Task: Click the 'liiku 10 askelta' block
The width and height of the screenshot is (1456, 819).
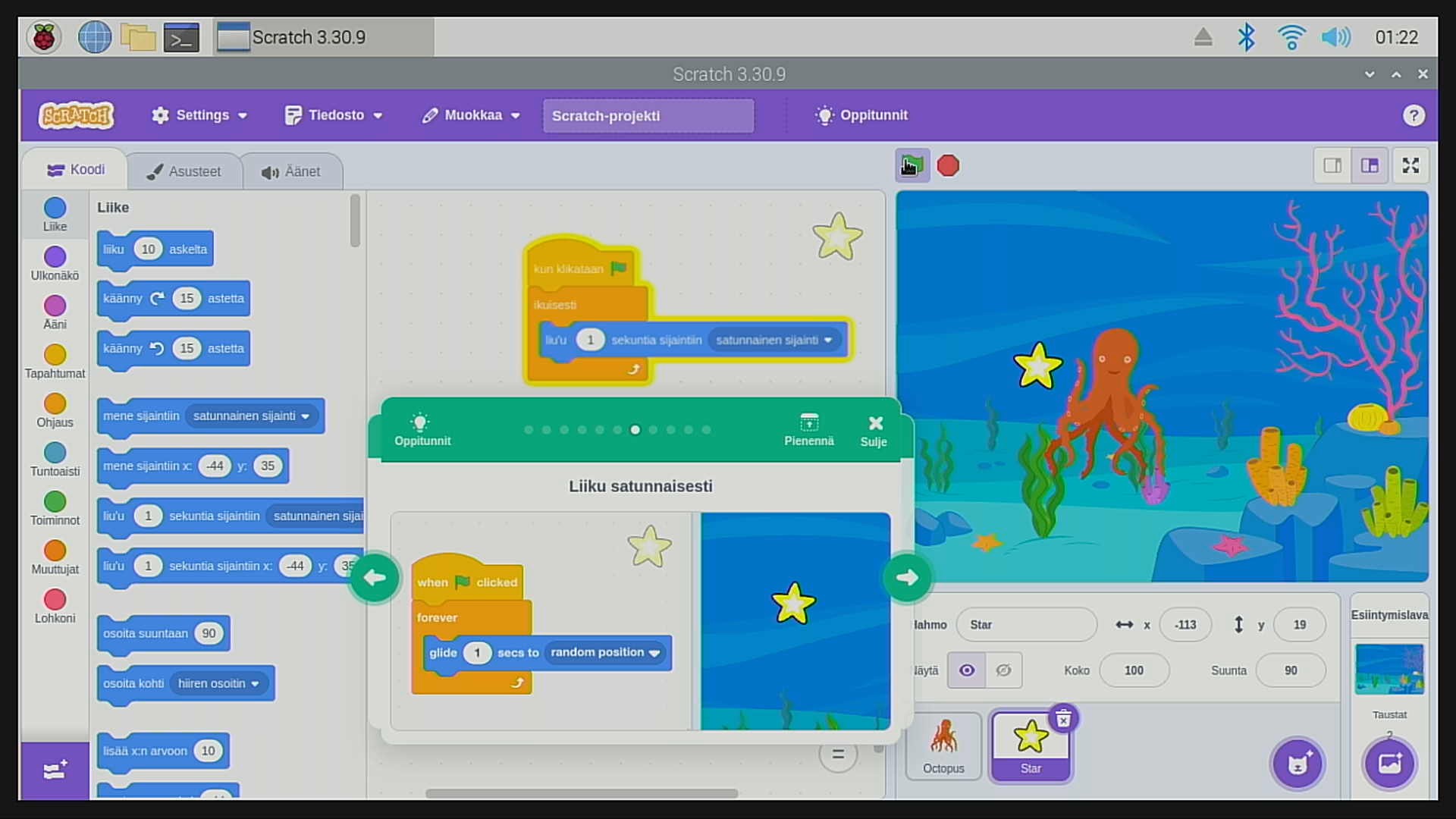Action: coord(155,249)
